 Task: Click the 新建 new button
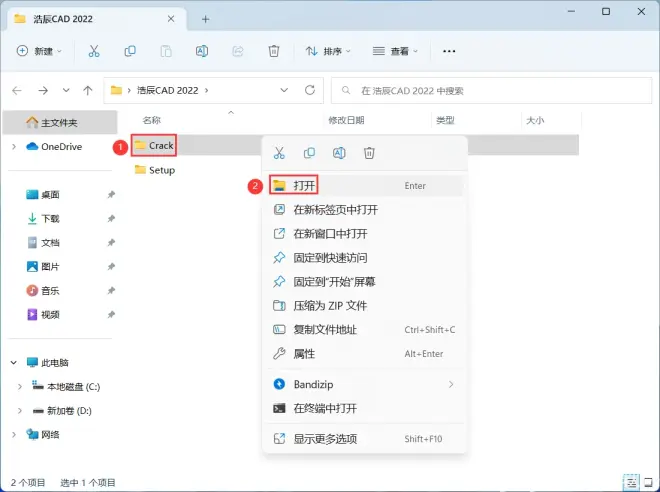click(x=40, y=51)
